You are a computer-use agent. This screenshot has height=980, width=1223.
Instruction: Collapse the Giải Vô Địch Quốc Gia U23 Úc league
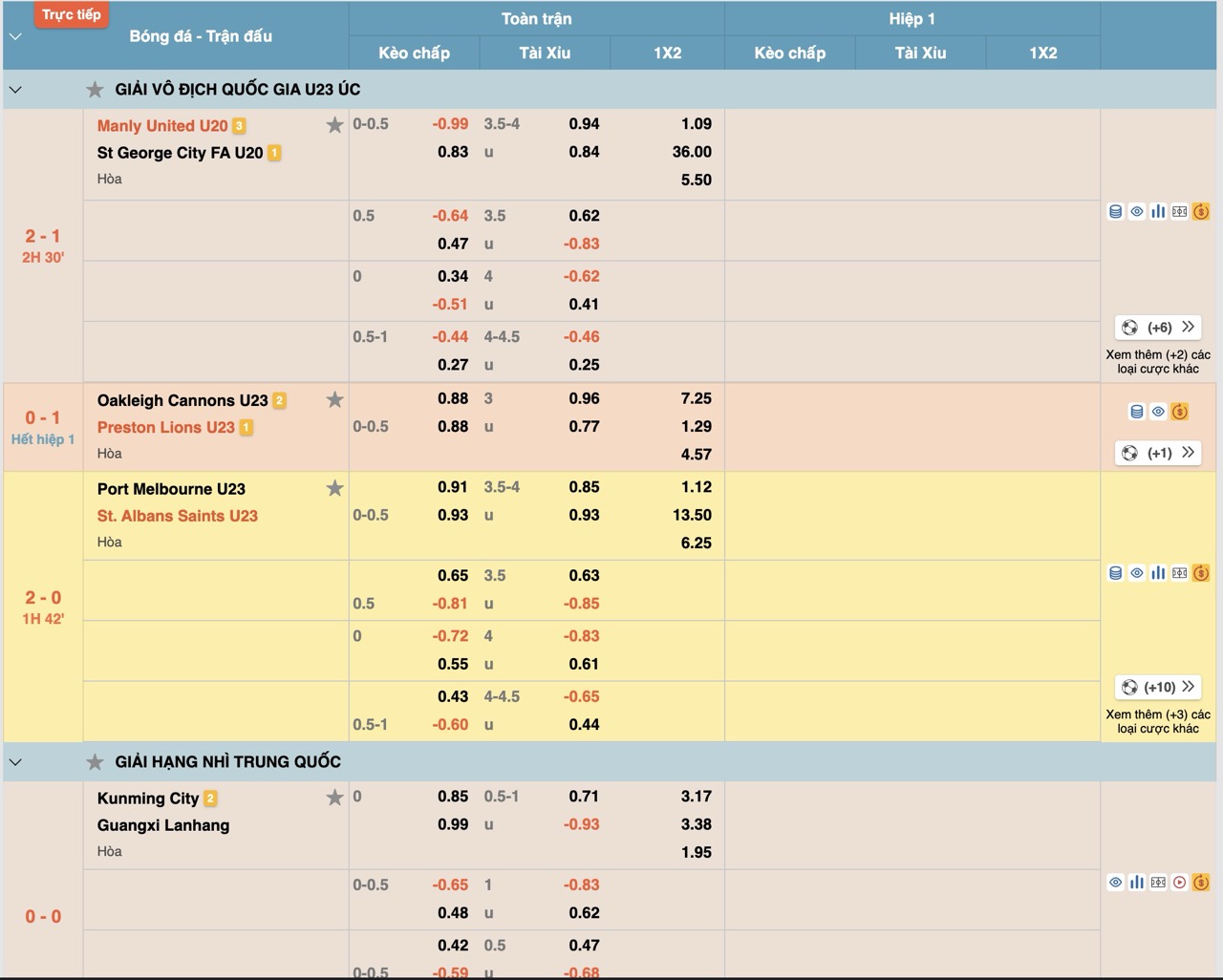[x=15, y=90]
